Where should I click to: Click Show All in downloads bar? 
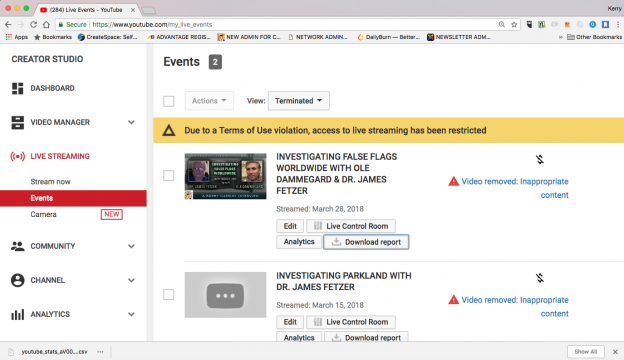point(586,352)
